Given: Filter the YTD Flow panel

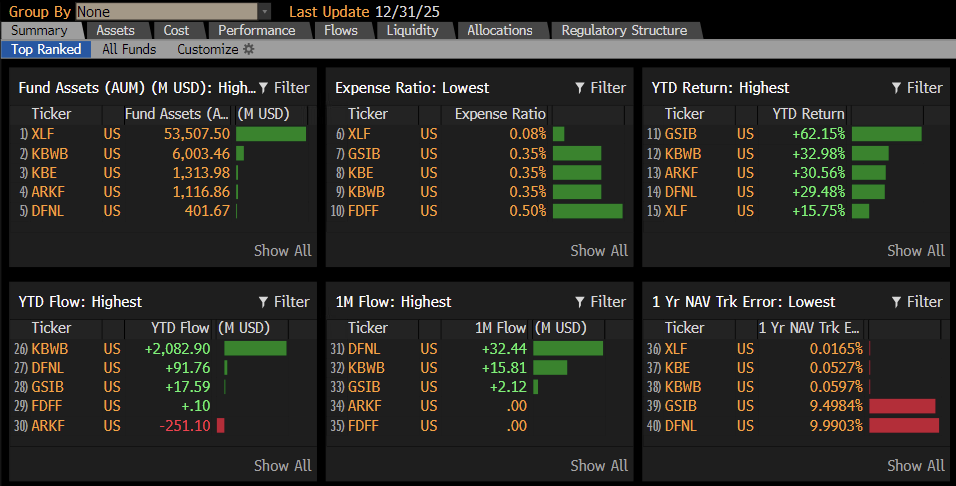Looking at the screenshot, I should point(284,302).
